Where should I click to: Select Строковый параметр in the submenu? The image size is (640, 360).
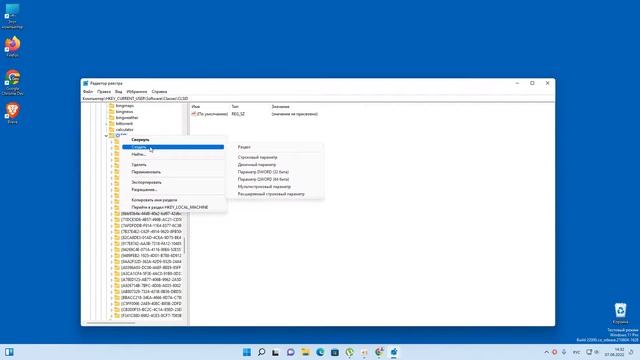point(275,157)
